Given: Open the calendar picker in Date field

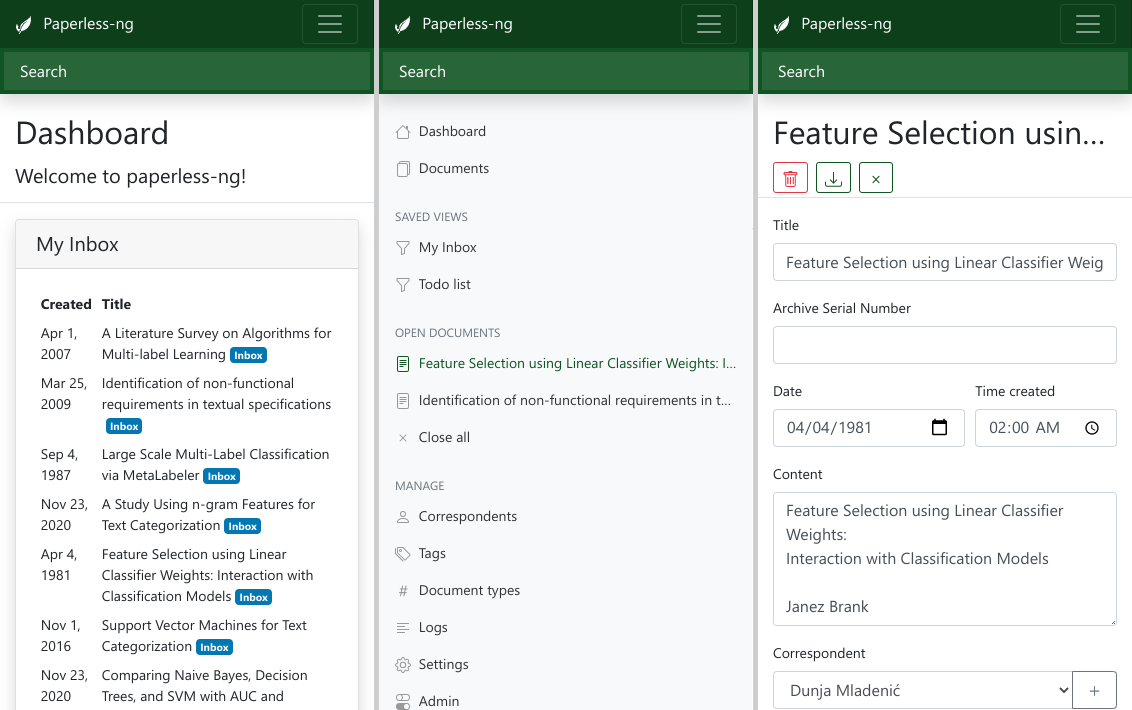Looking at the screenshot, I should point(939,428).
